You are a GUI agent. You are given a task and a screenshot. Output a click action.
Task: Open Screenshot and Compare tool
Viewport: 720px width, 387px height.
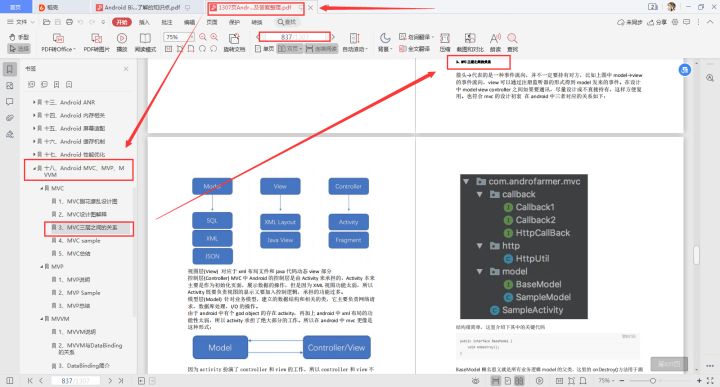pos(470,43)
